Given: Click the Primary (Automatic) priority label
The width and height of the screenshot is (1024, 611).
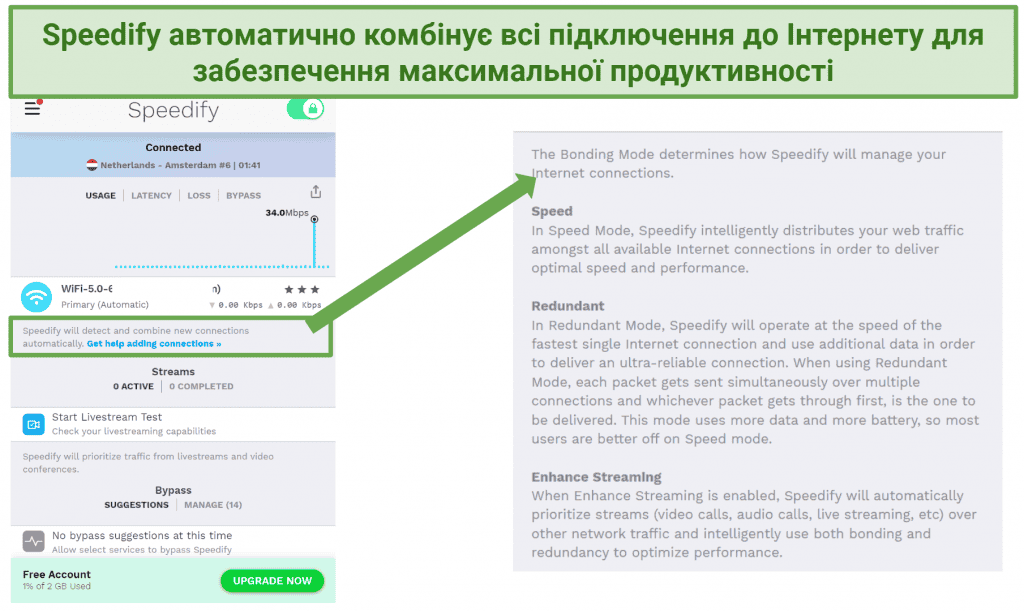Looking at the screenshot, I should point(104,305).
